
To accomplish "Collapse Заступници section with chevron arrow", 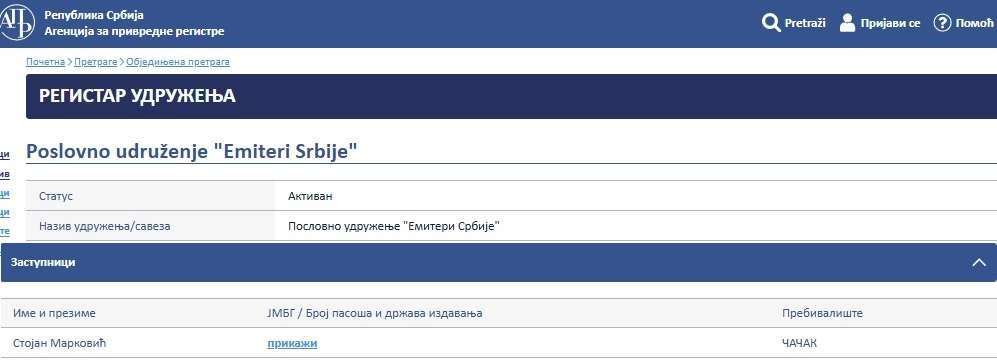I will [979, 262].
